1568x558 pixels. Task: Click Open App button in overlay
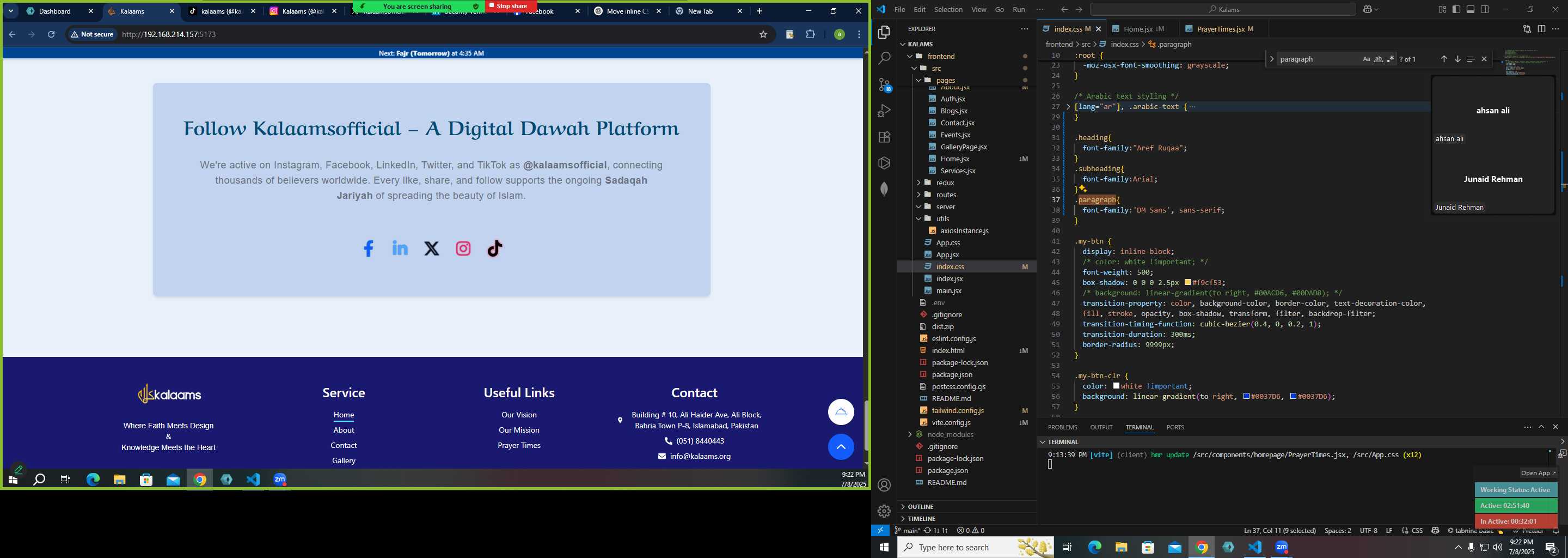(1538, 474)
